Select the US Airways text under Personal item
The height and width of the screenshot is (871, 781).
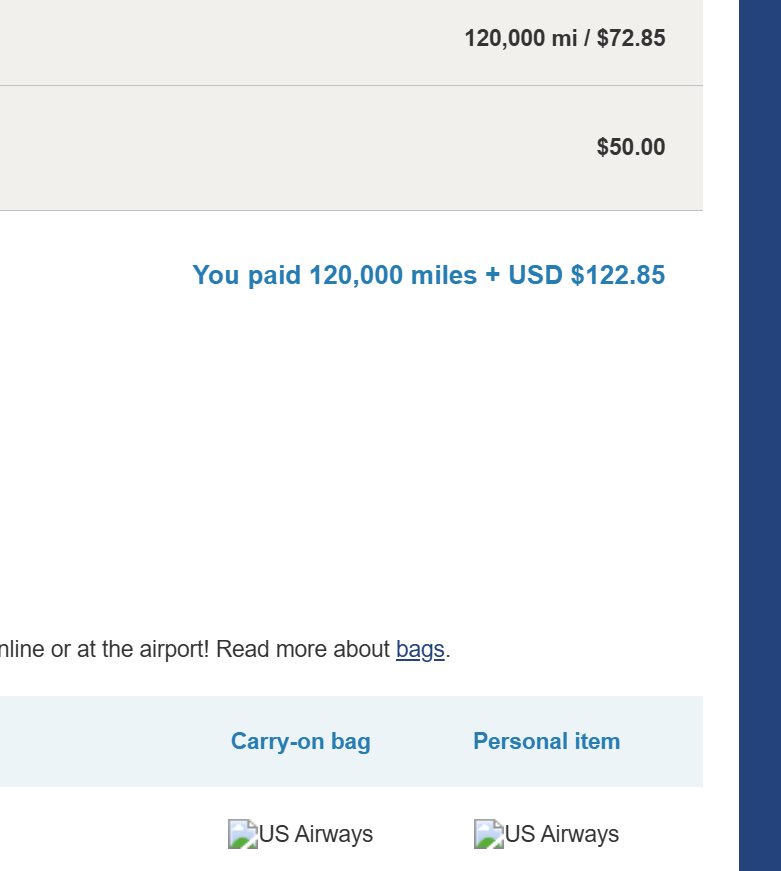click(562, 834)
